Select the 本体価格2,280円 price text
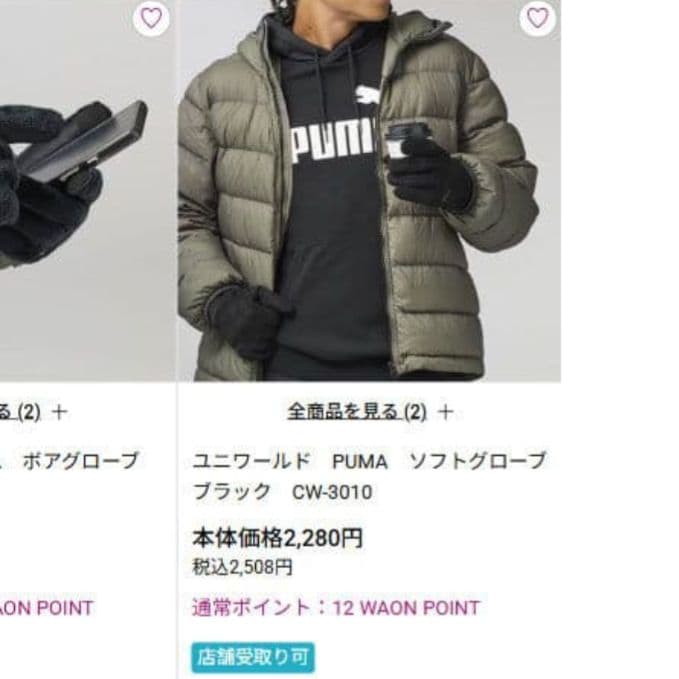Image resolution: width=679 pixels, height=679 pixels. (278, 538)
